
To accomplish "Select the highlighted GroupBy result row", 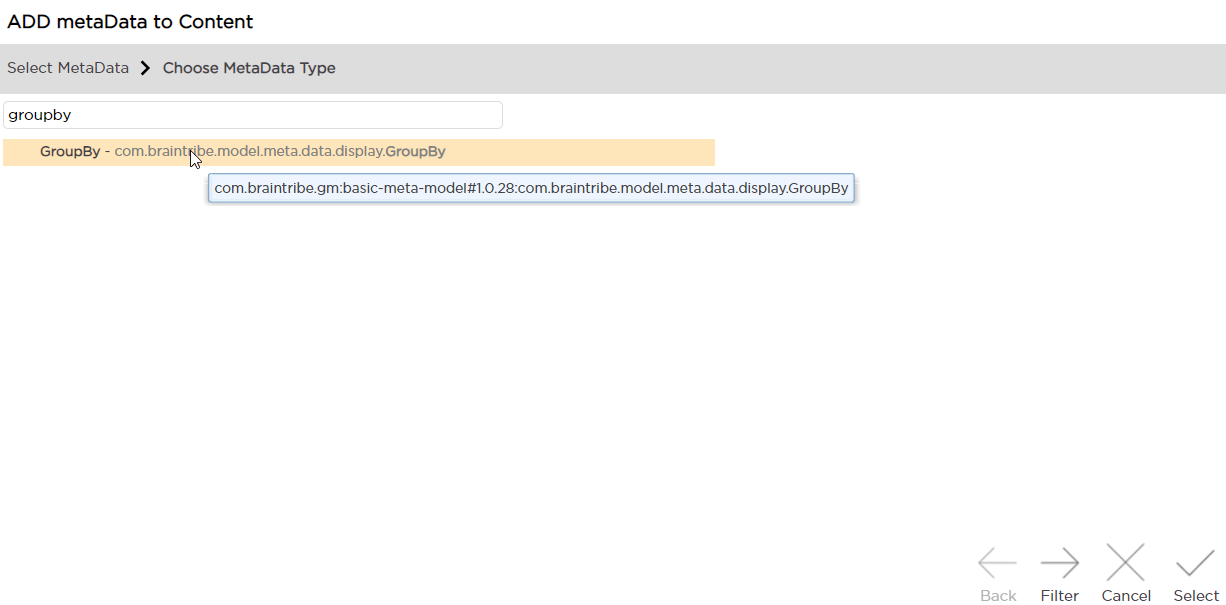I will pos(358,152).
